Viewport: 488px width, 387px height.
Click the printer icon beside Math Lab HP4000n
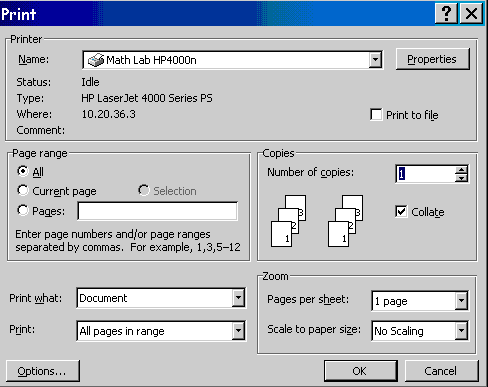(96, 60)
